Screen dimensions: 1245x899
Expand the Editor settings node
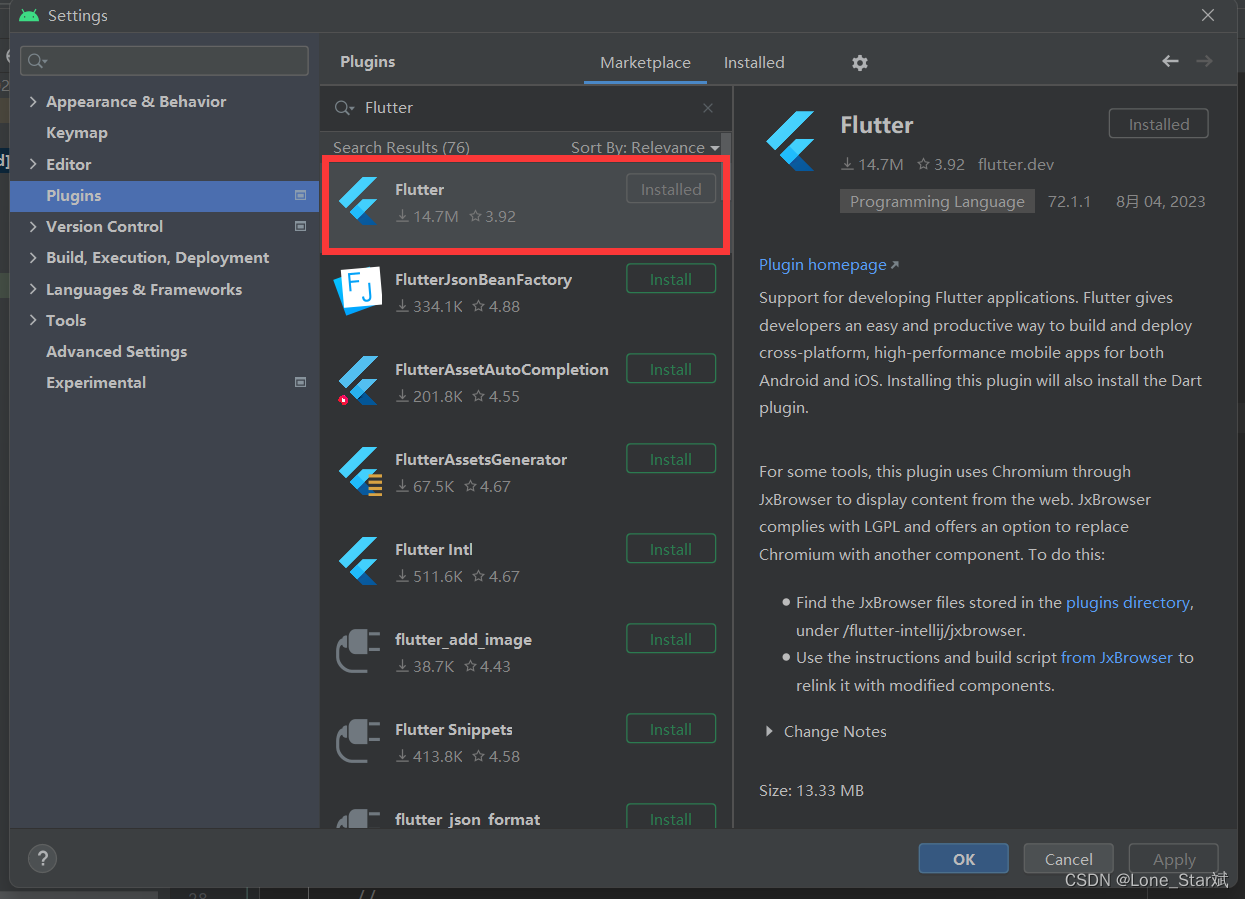[33, 164]
